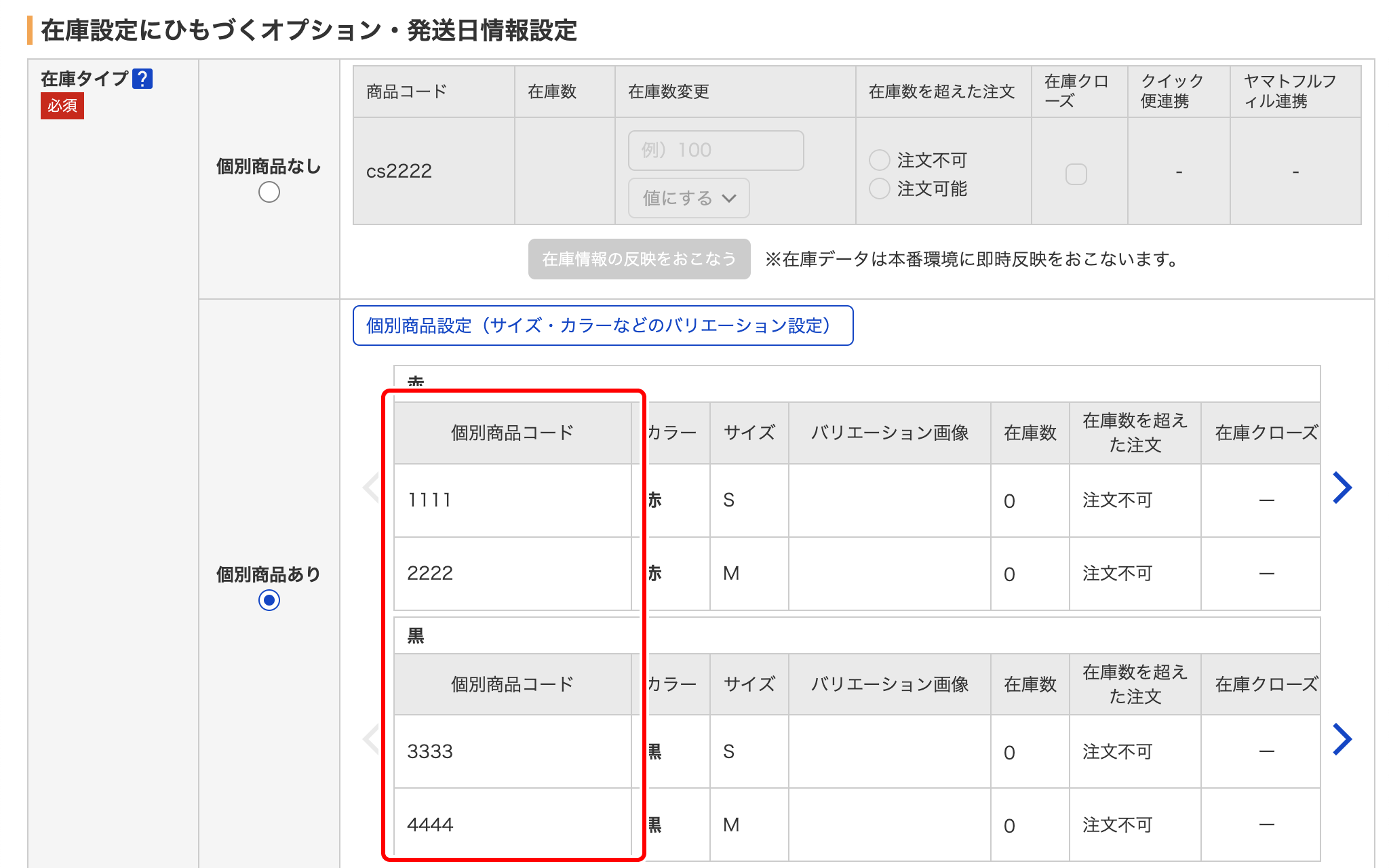The height and width of the screenshot is (868, 1389).
Task: Open the 値にする dropdown
Action: (688, 198)
